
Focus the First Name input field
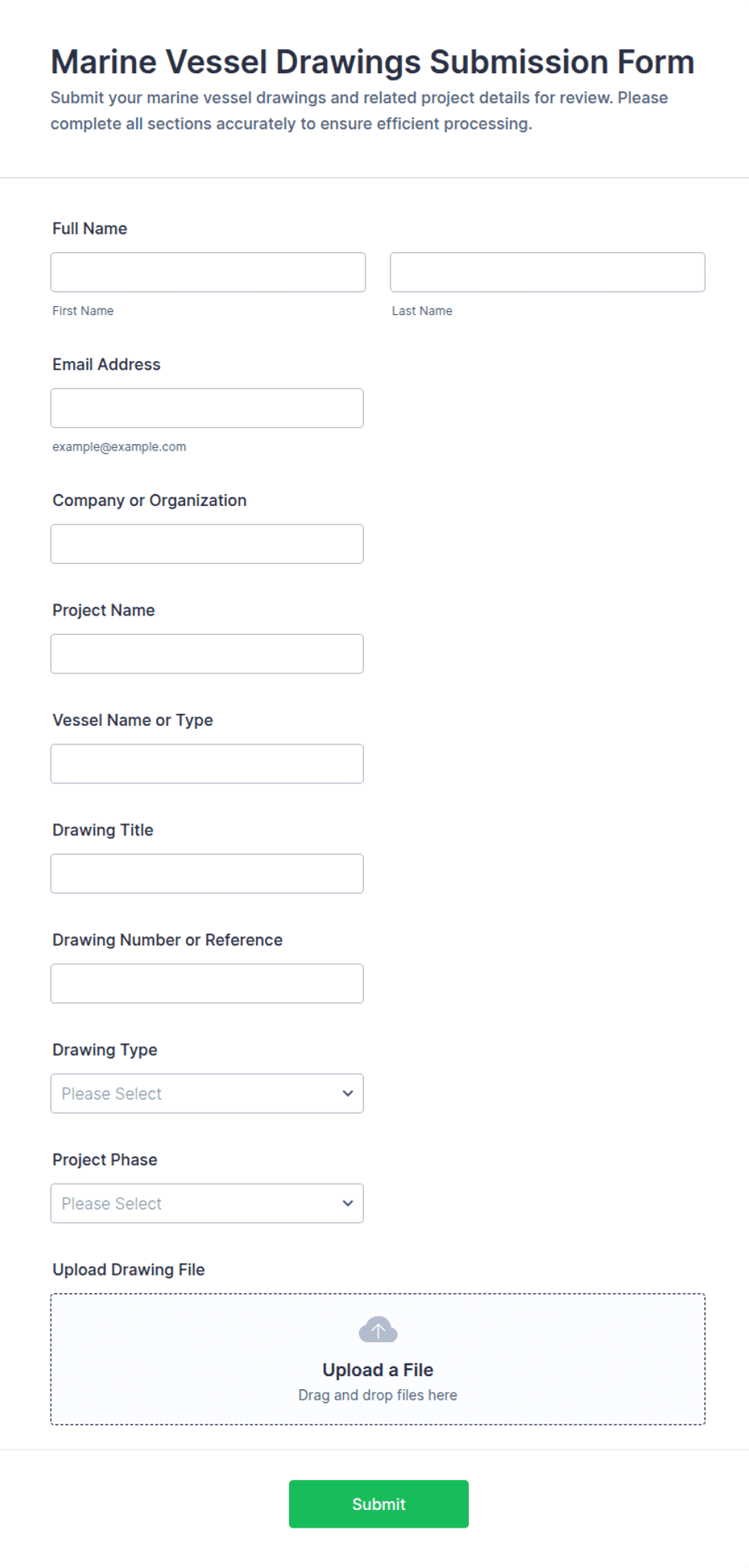(208, 272)
